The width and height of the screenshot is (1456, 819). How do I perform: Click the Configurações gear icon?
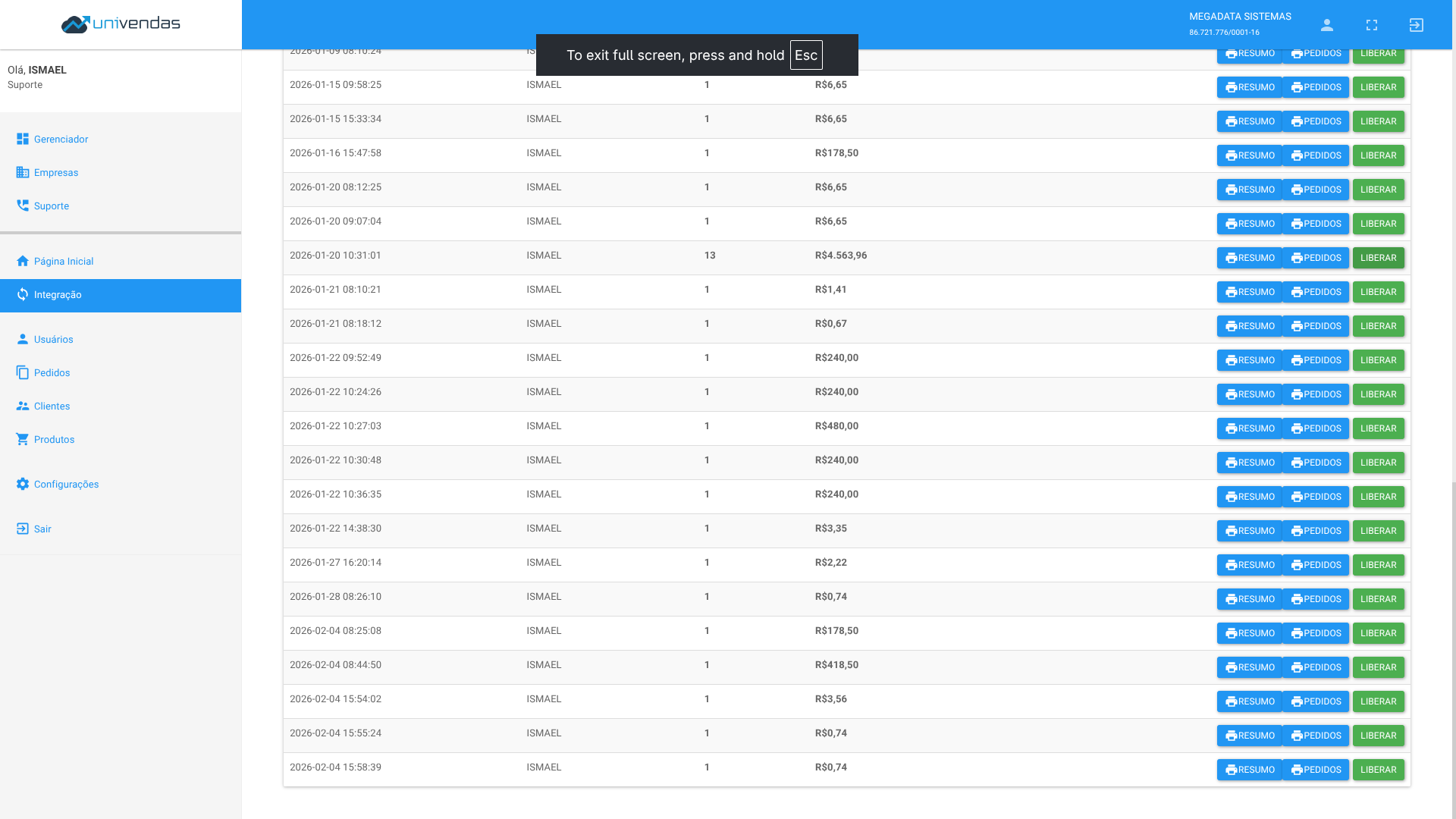point(23,485)
